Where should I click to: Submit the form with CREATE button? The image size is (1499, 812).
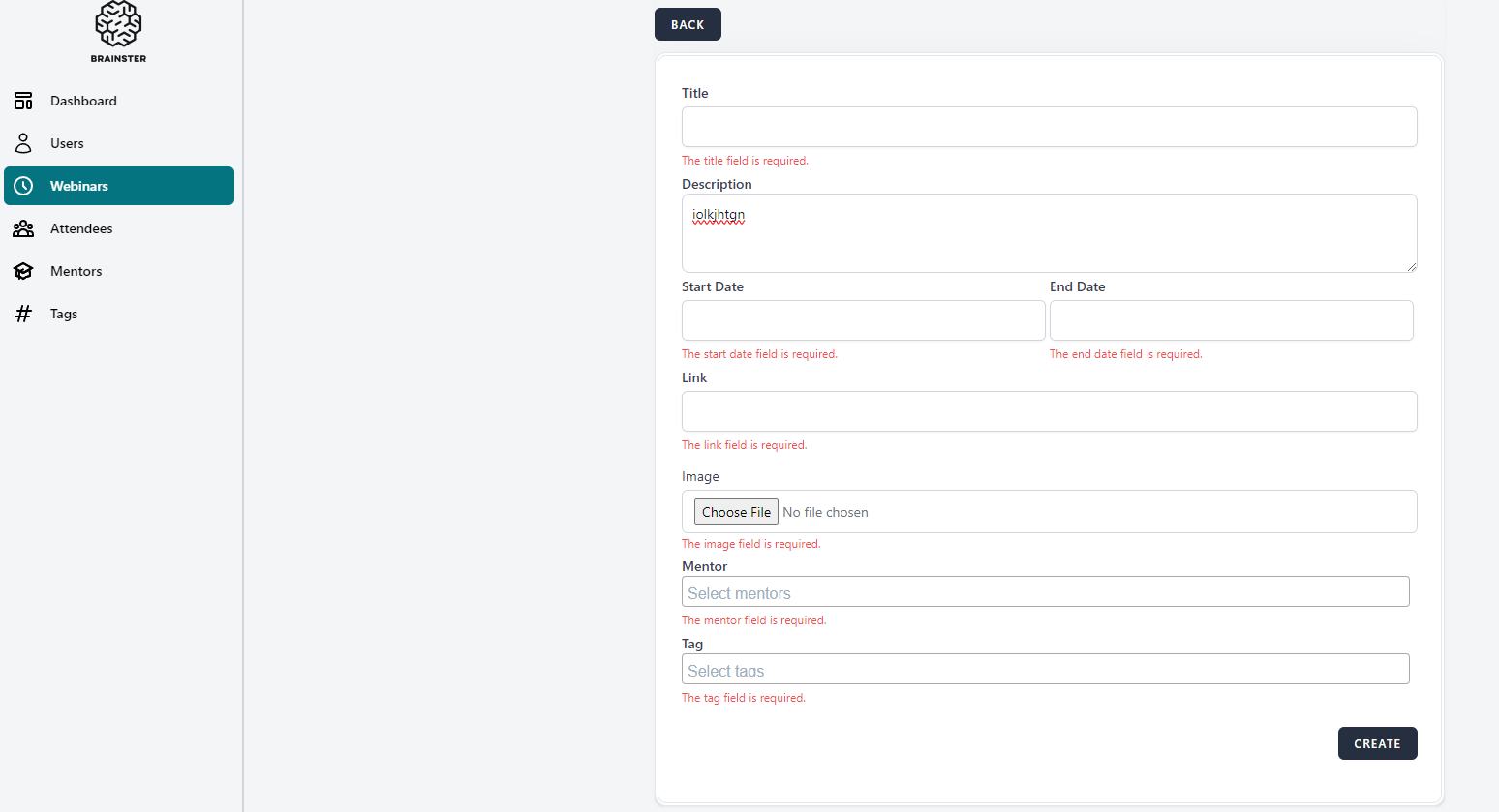pos(1377,743)
